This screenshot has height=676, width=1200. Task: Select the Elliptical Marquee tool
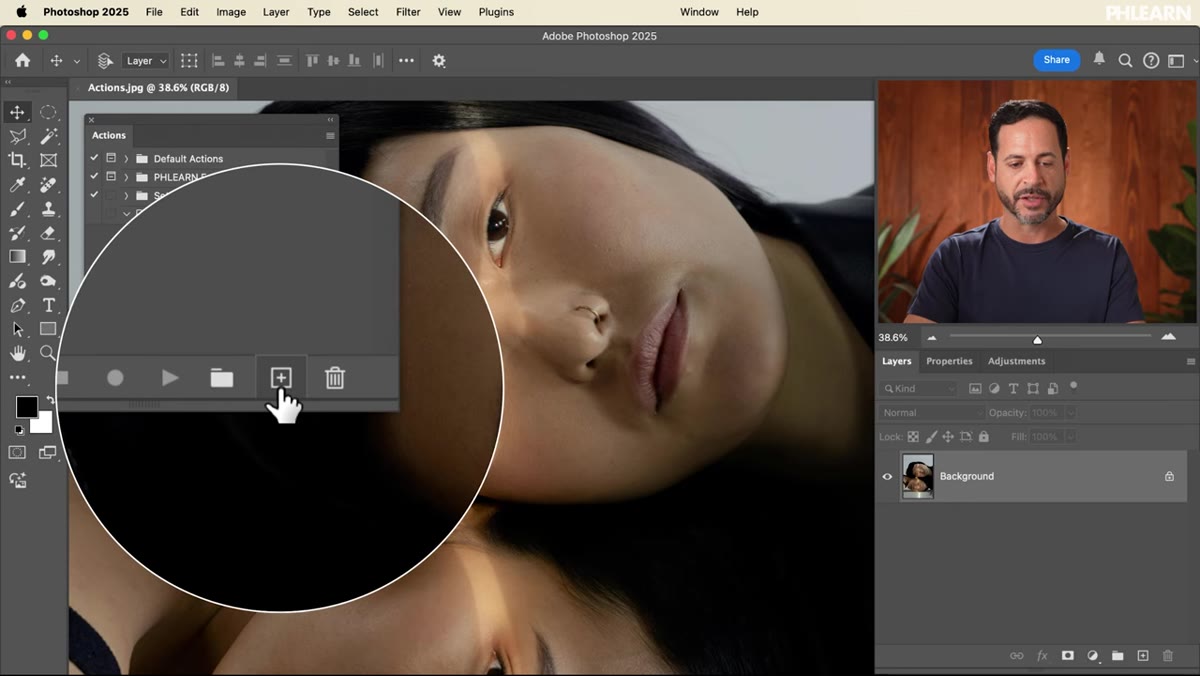coord(48,112)
